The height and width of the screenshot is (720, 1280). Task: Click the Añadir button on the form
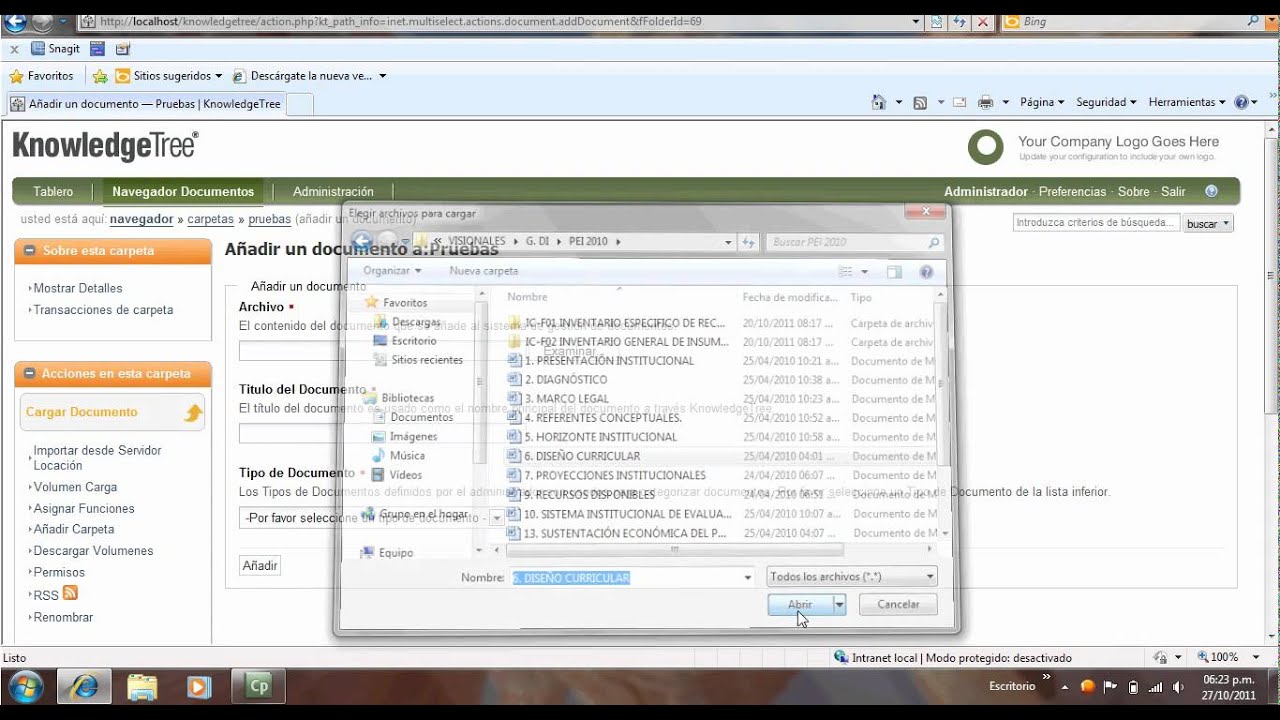point(260,565)
